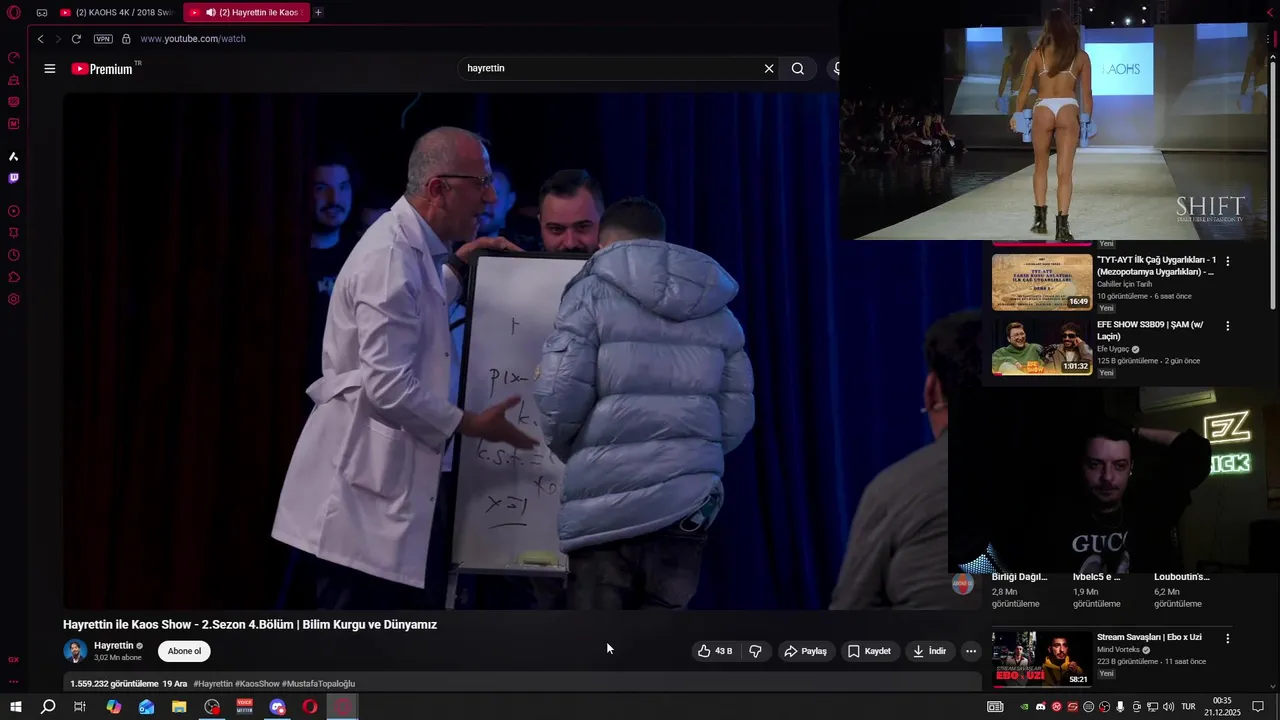
Task: Switch TUR keyboard language indicator
Action: click(1188, 707)
